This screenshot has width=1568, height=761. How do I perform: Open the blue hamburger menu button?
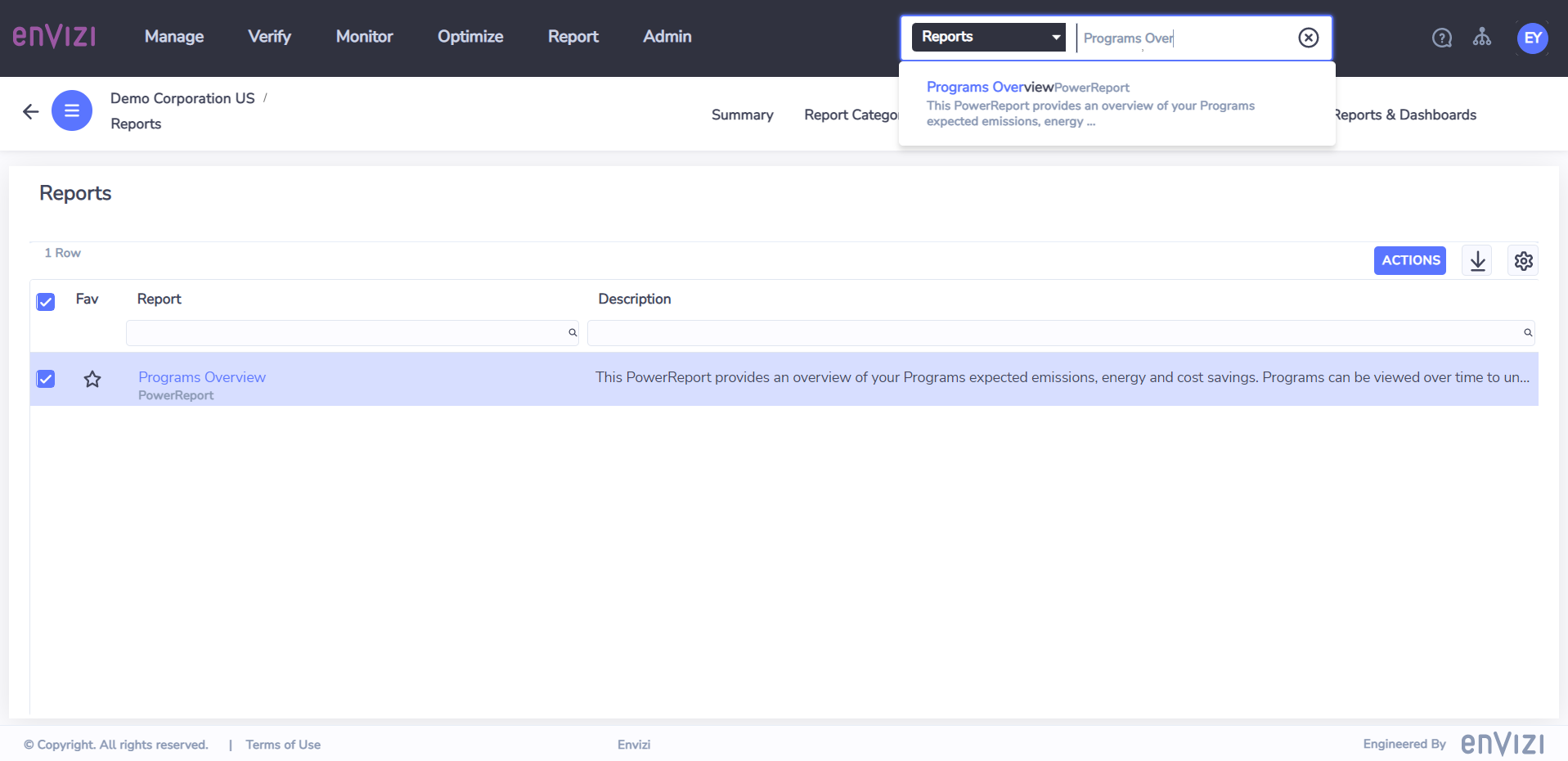point(72,110)
